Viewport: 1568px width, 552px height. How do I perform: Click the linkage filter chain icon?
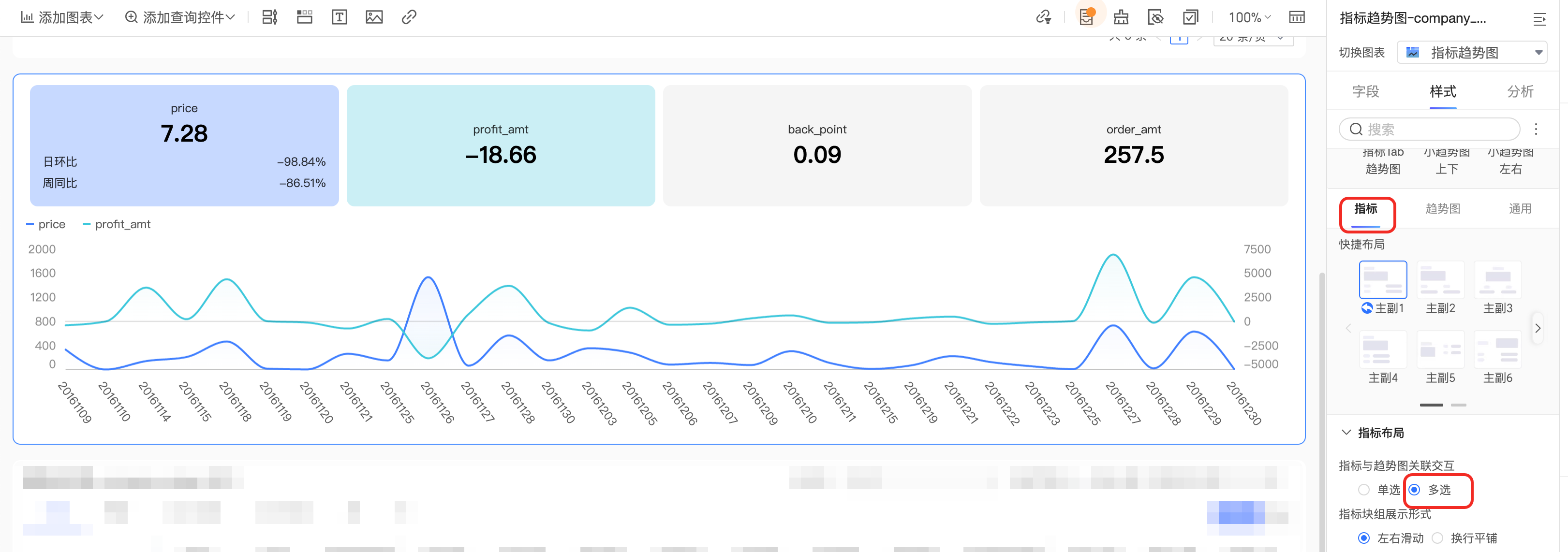coord(1043,17)
